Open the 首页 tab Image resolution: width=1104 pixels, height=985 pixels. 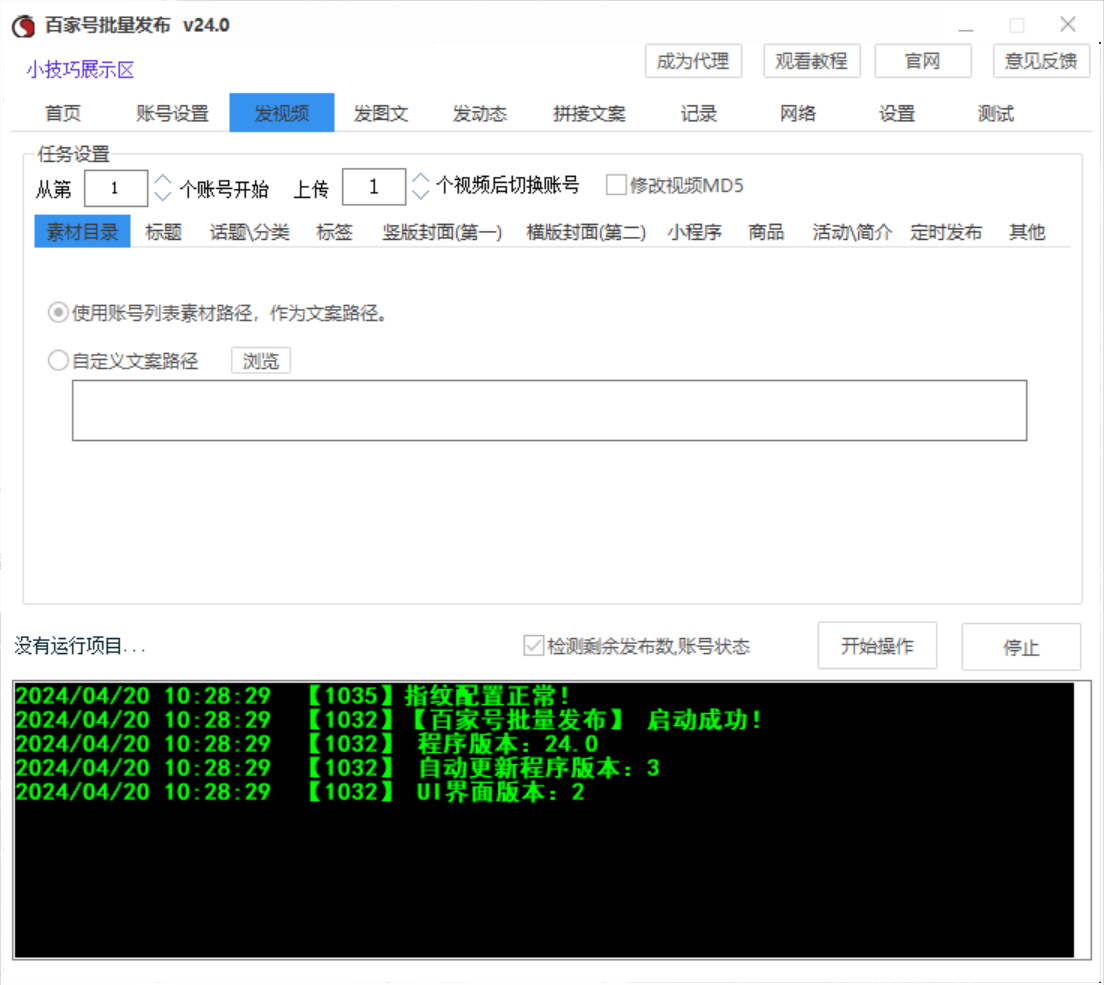(63, 113)
